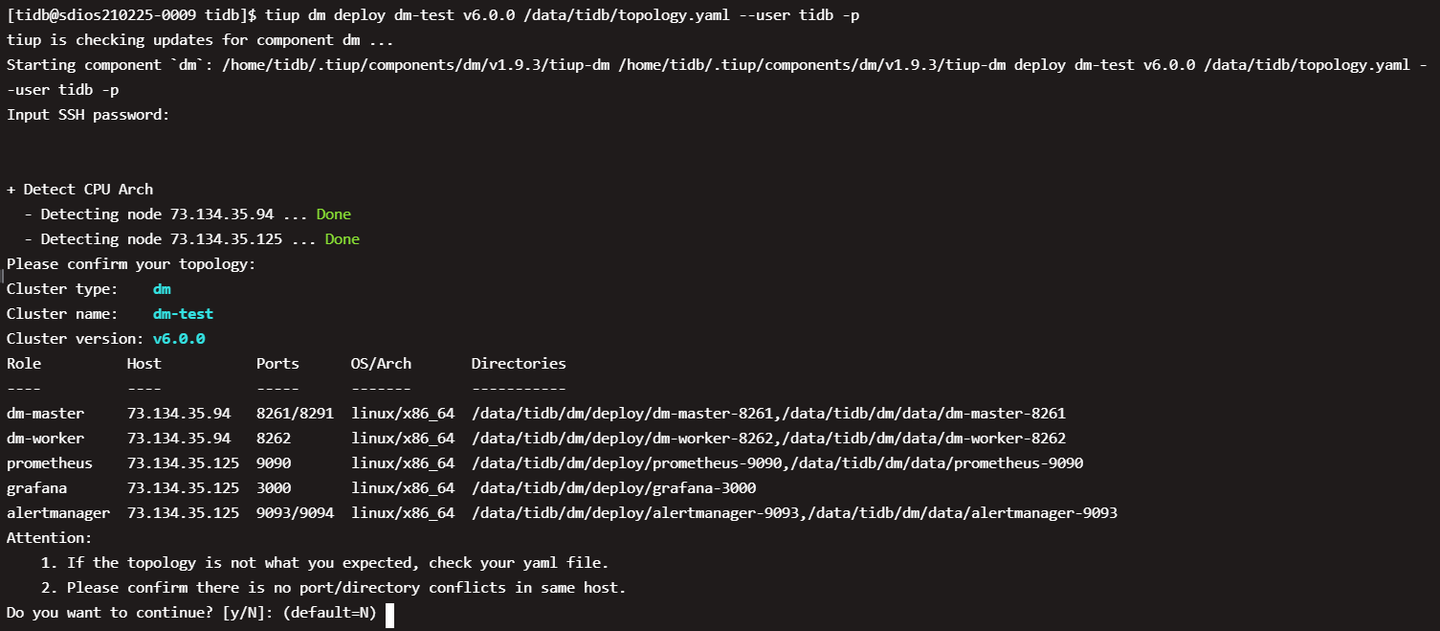The image size is (1440, 631).
Task: Click the Detect CPU Arch step line
Action: [x=80, y=189]
